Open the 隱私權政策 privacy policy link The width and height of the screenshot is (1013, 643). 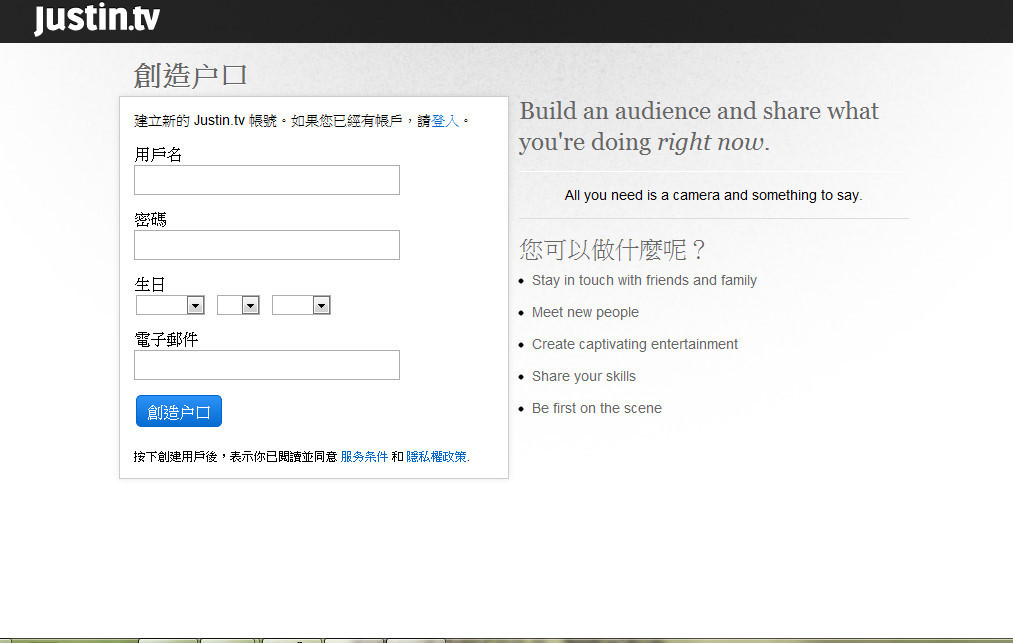[x=436, y=457]
